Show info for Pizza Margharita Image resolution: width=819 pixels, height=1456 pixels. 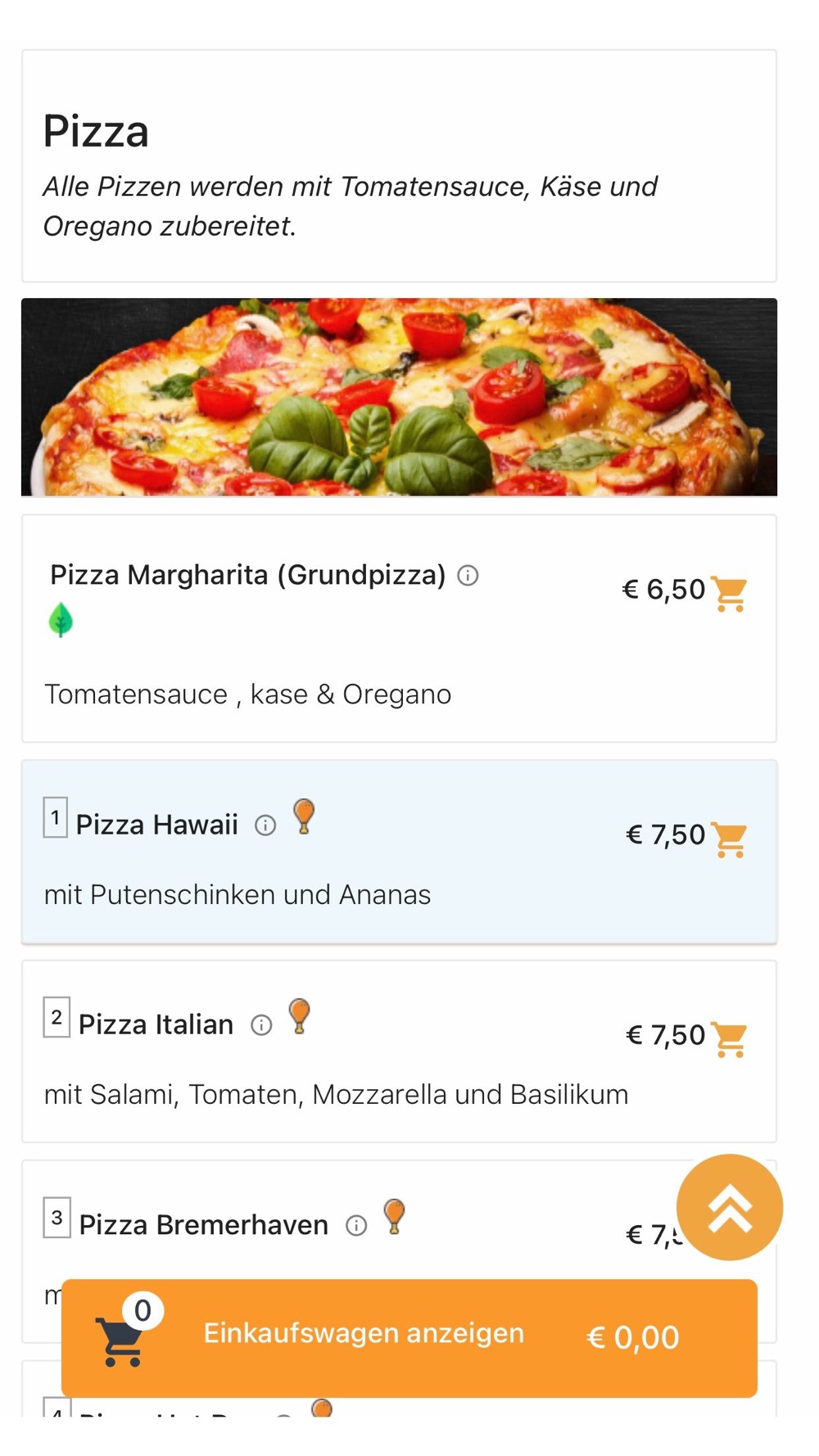click(x=468, y=576)
